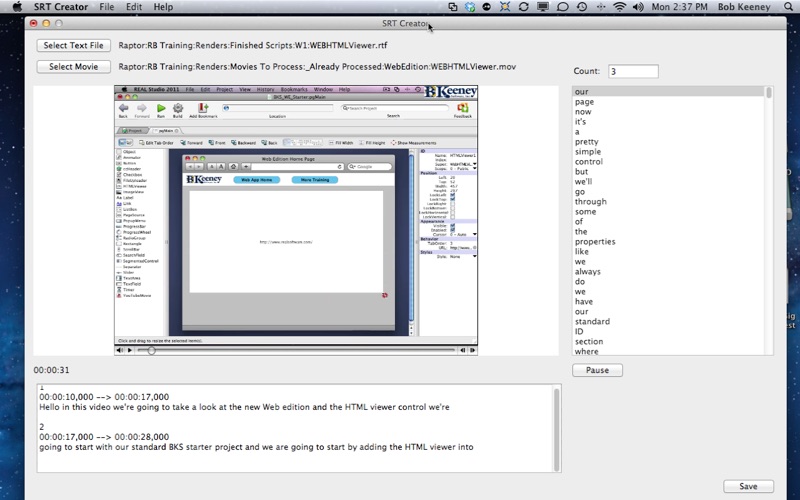The height and width of the screenshot is (500, 800).
Task: Open the Wi-Fi status menu
Action: 619,7
